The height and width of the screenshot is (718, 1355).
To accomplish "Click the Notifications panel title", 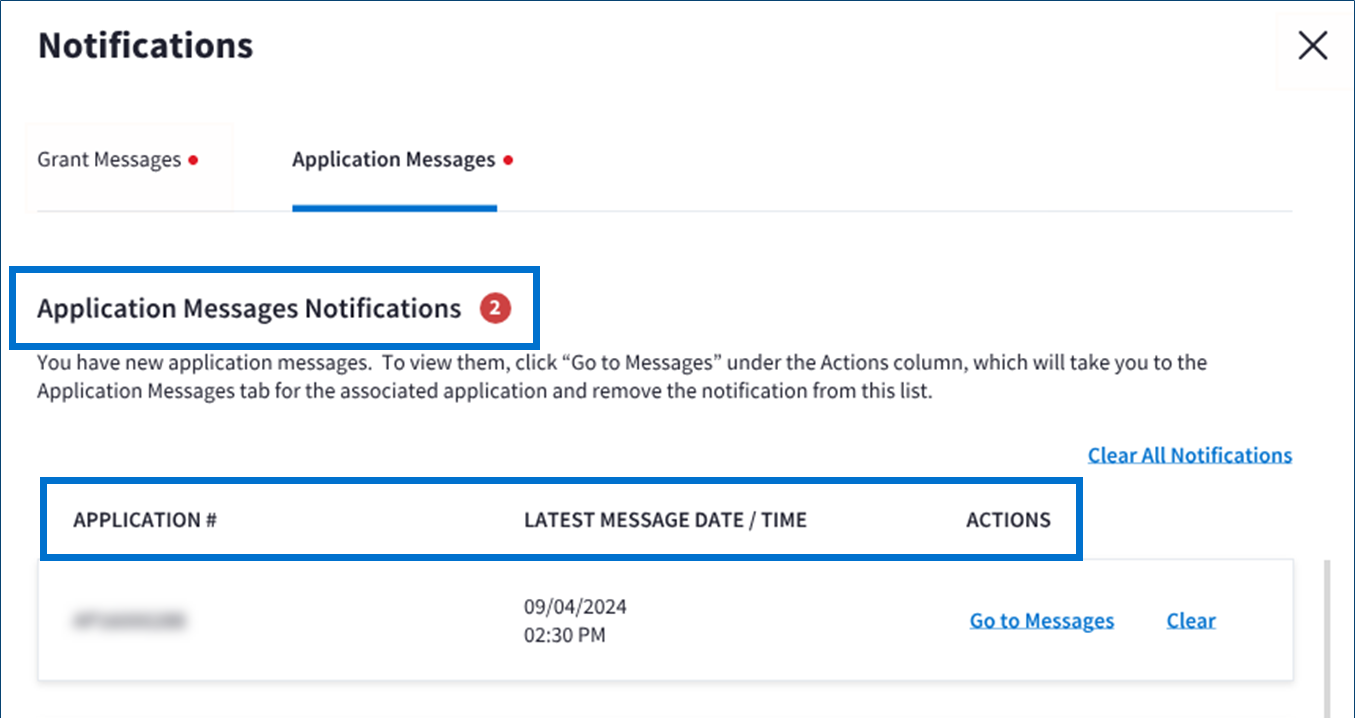I will tap(146, 46).
